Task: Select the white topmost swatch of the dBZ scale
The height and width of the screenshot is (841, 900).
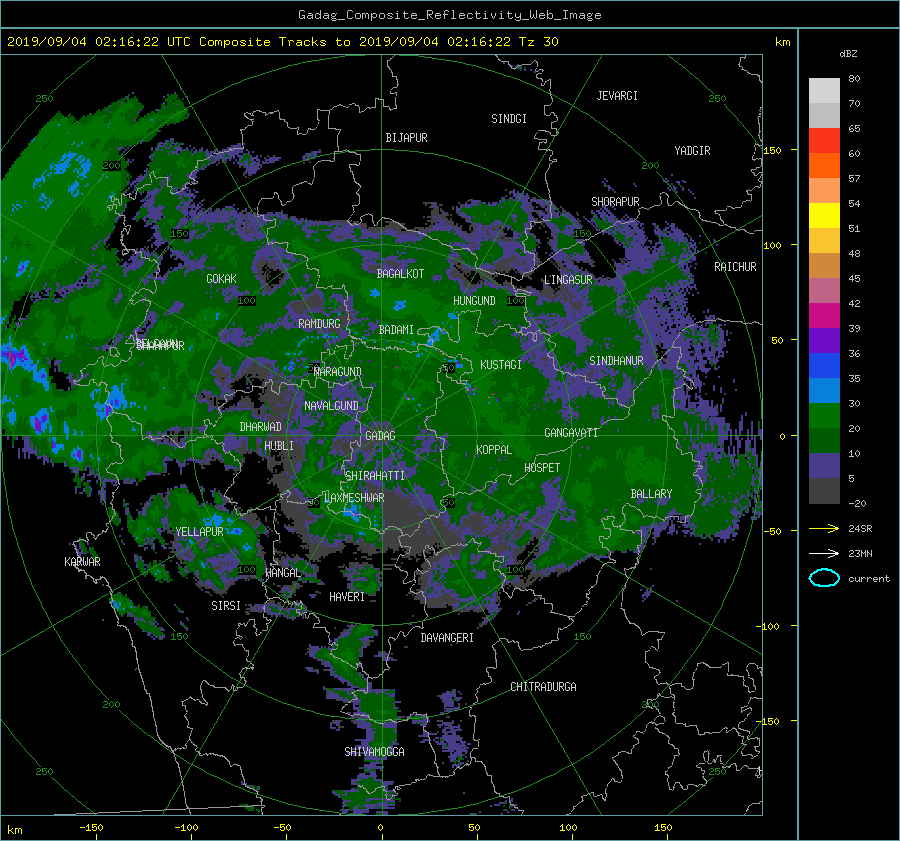Action: tap(824, 90)
